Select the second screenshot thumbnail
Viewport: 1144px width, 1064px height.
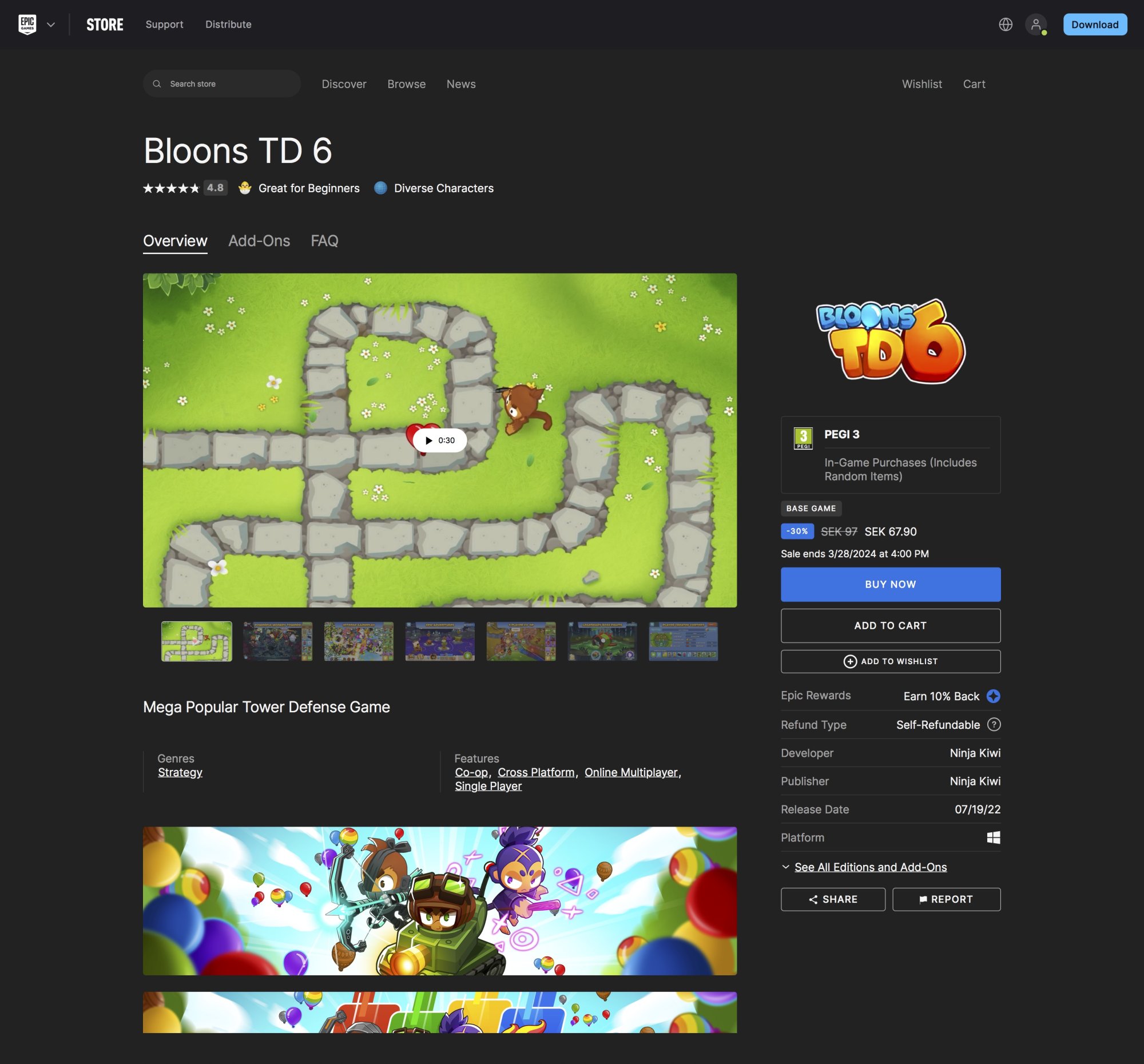point(277,641)
